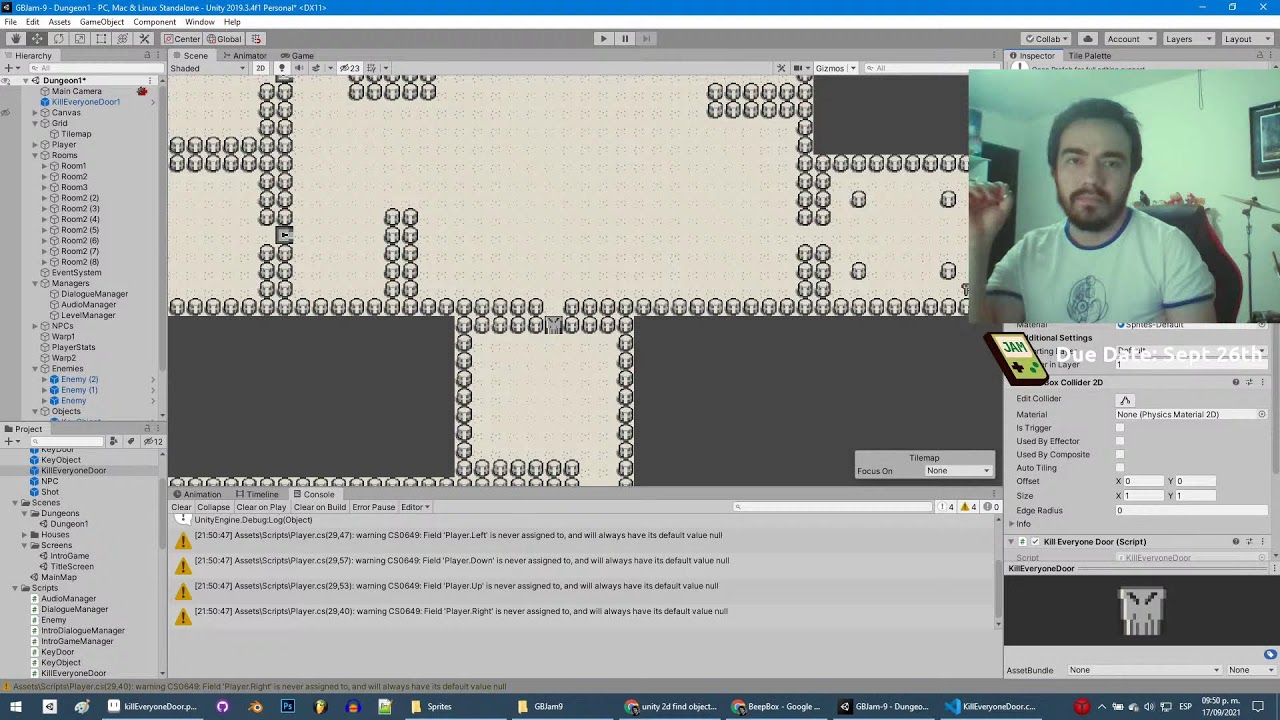1280x720 pixels.
Task: Toggle console Collapse
Action: (x=213, y=507)
